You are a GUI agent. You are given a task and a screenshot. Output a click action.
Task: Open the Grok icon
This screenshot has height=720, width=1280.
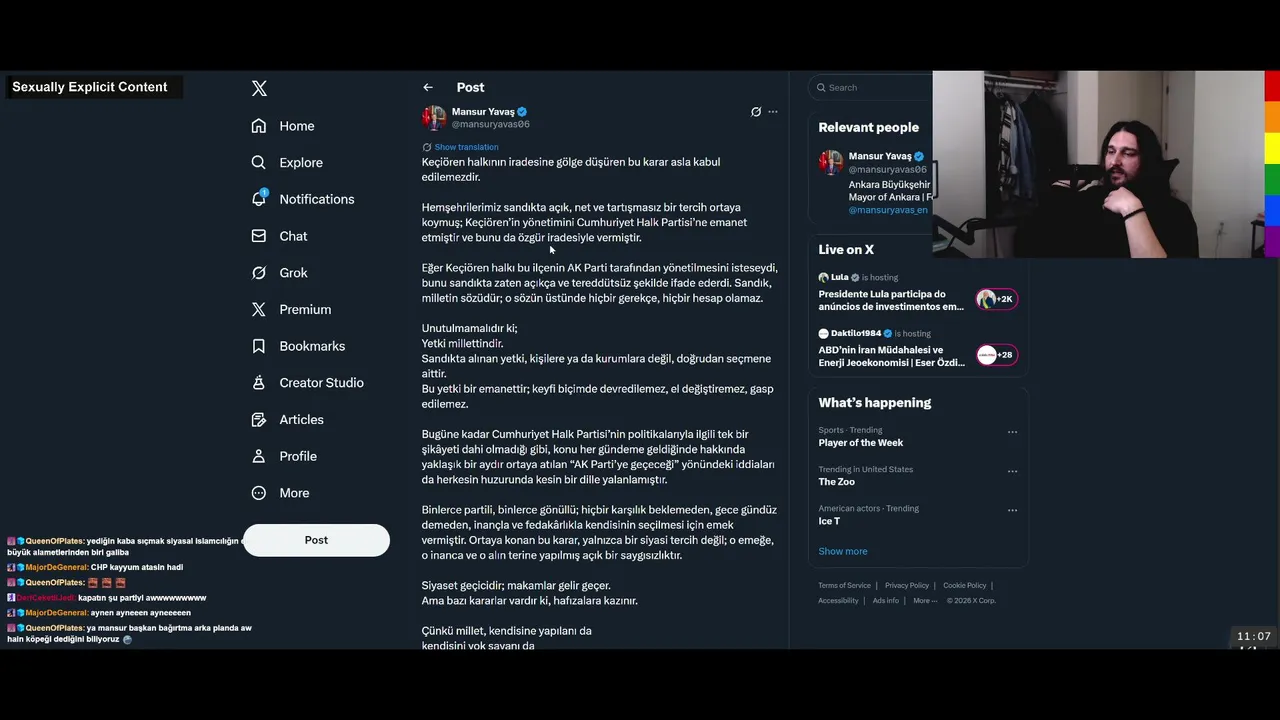pyautogui.click(x=259, y=273)
